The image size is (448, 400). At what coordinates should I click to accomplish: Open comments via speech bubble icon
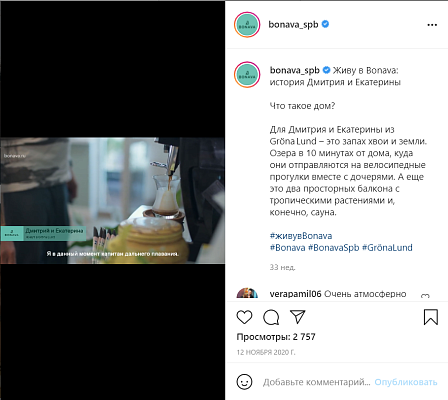(271, 317)
